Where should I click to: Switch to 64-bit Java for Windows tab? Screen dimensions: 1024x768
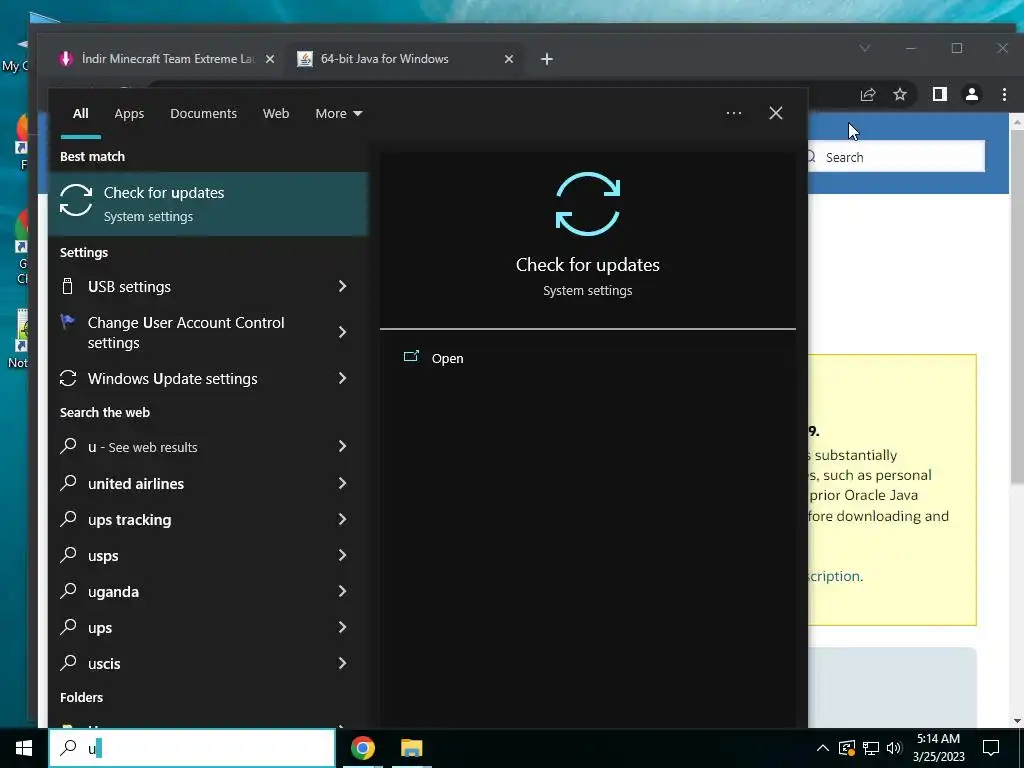pyautogui.click(x=405, y=59)
